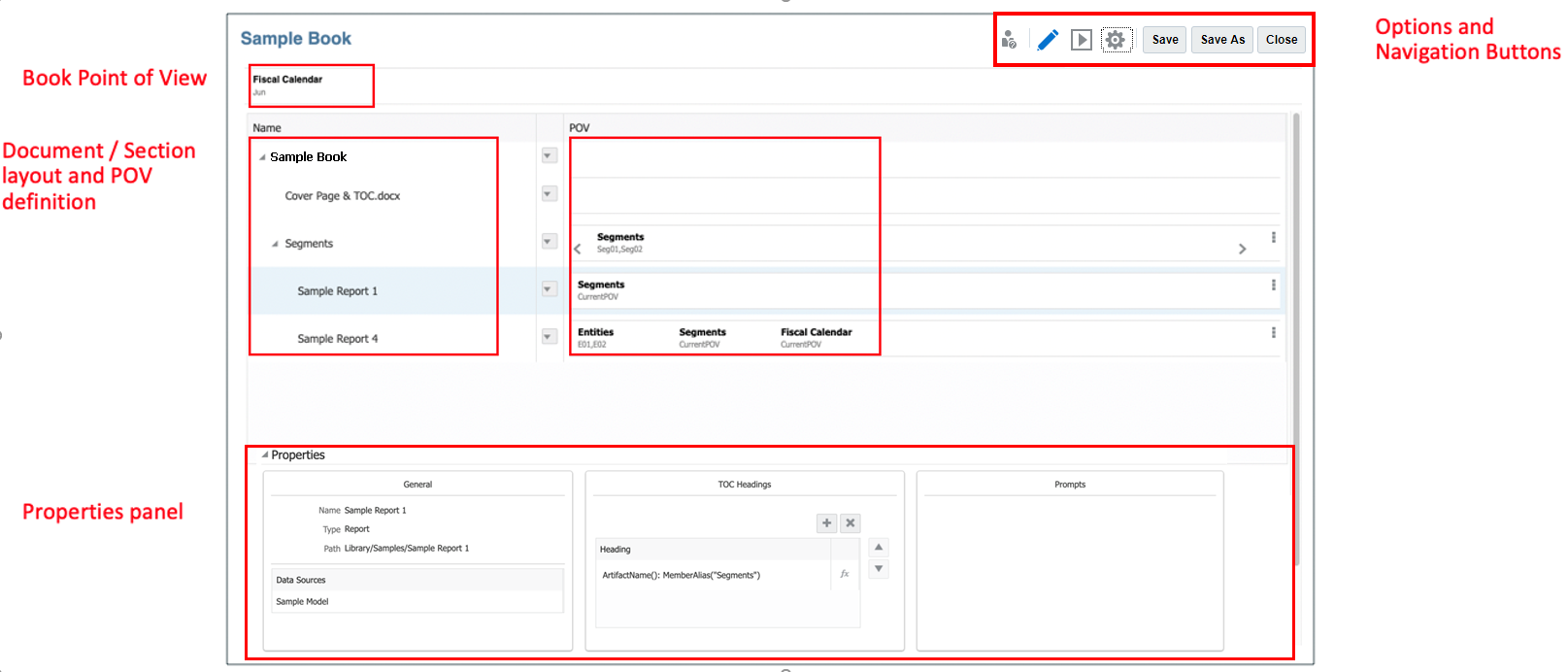Click Segments Seg01,Seg02 POV member
Viewport: 1568px width, 672px height.
[620, 243]
